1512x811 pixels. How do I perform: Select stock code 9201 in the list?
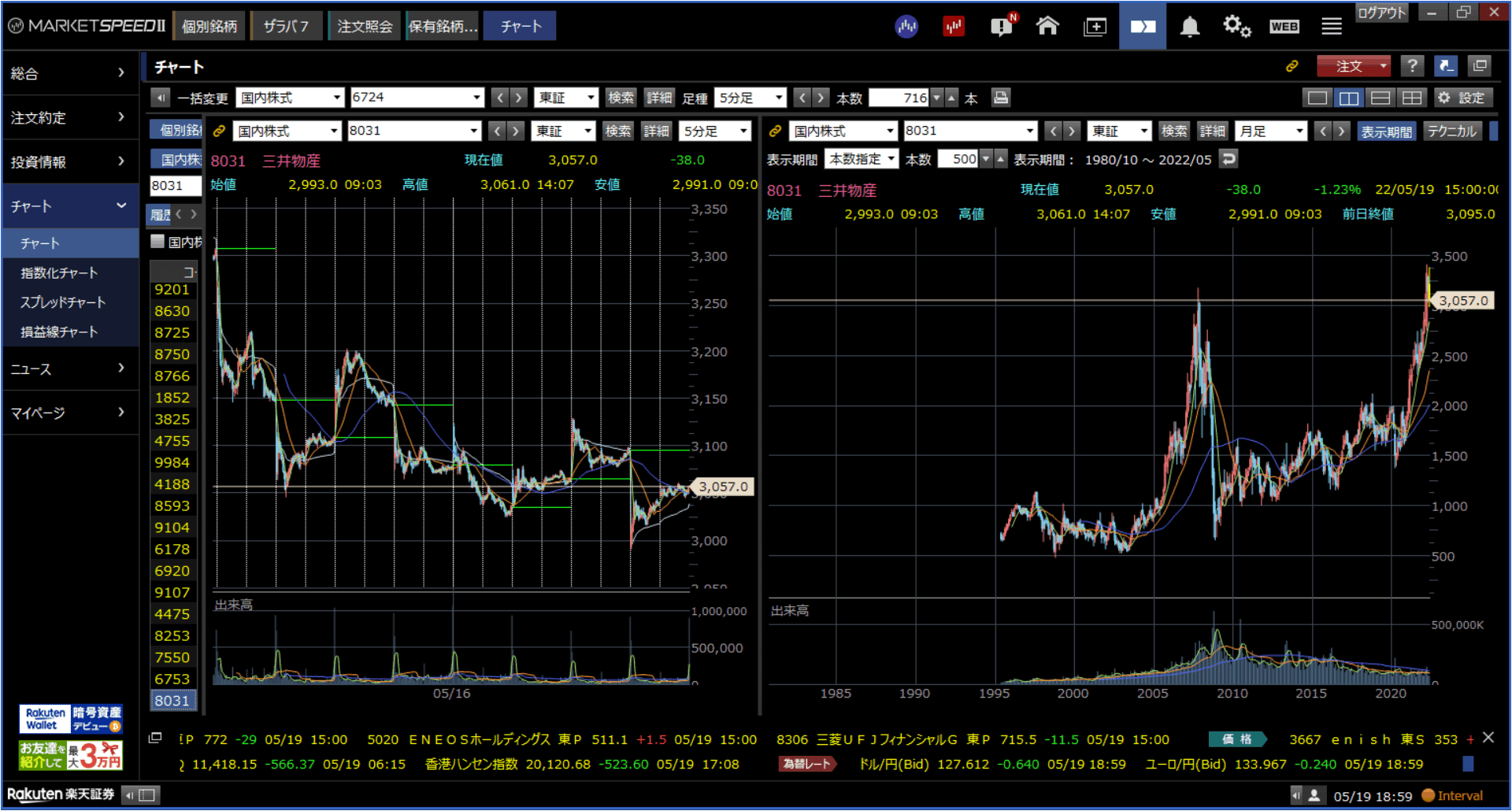pyautogui.click(x=172, y=289)
